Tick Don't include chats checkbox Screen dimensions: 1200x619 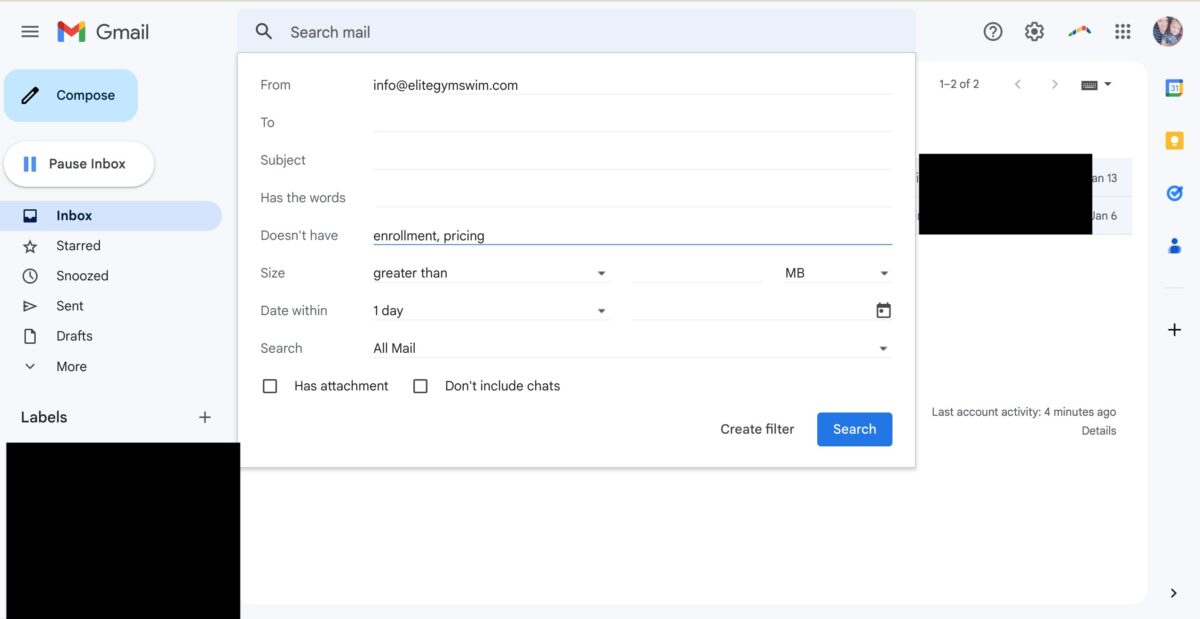(421, 386)
